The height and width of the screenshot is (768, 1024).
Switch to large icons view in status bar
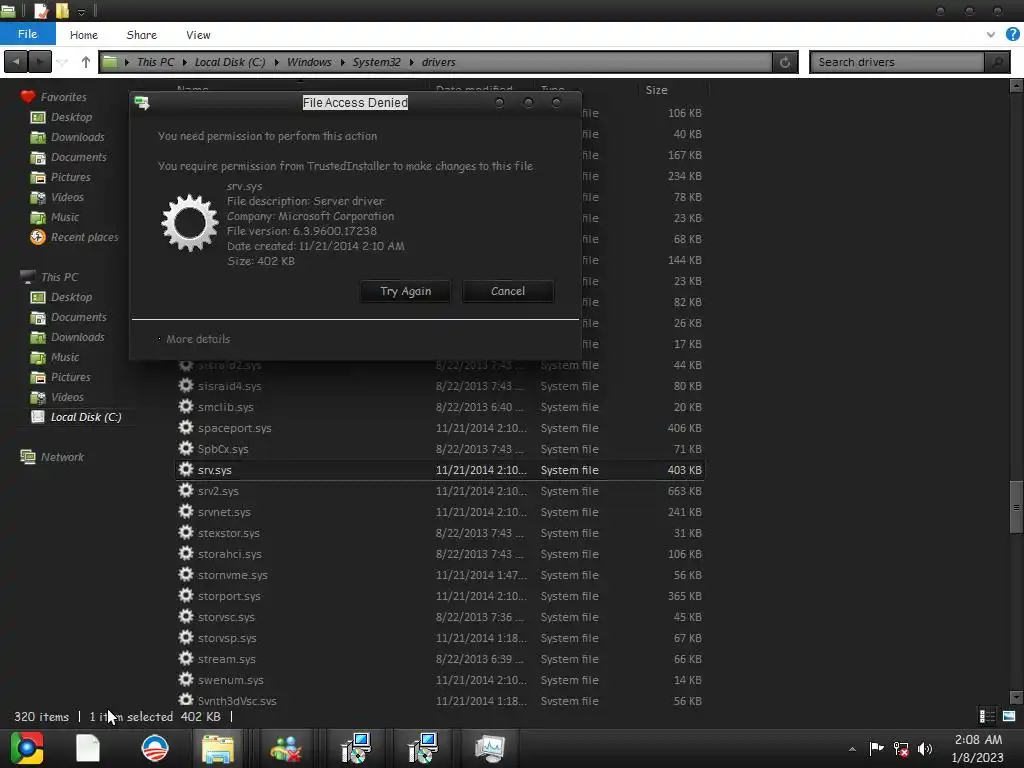click(1009, 716)
